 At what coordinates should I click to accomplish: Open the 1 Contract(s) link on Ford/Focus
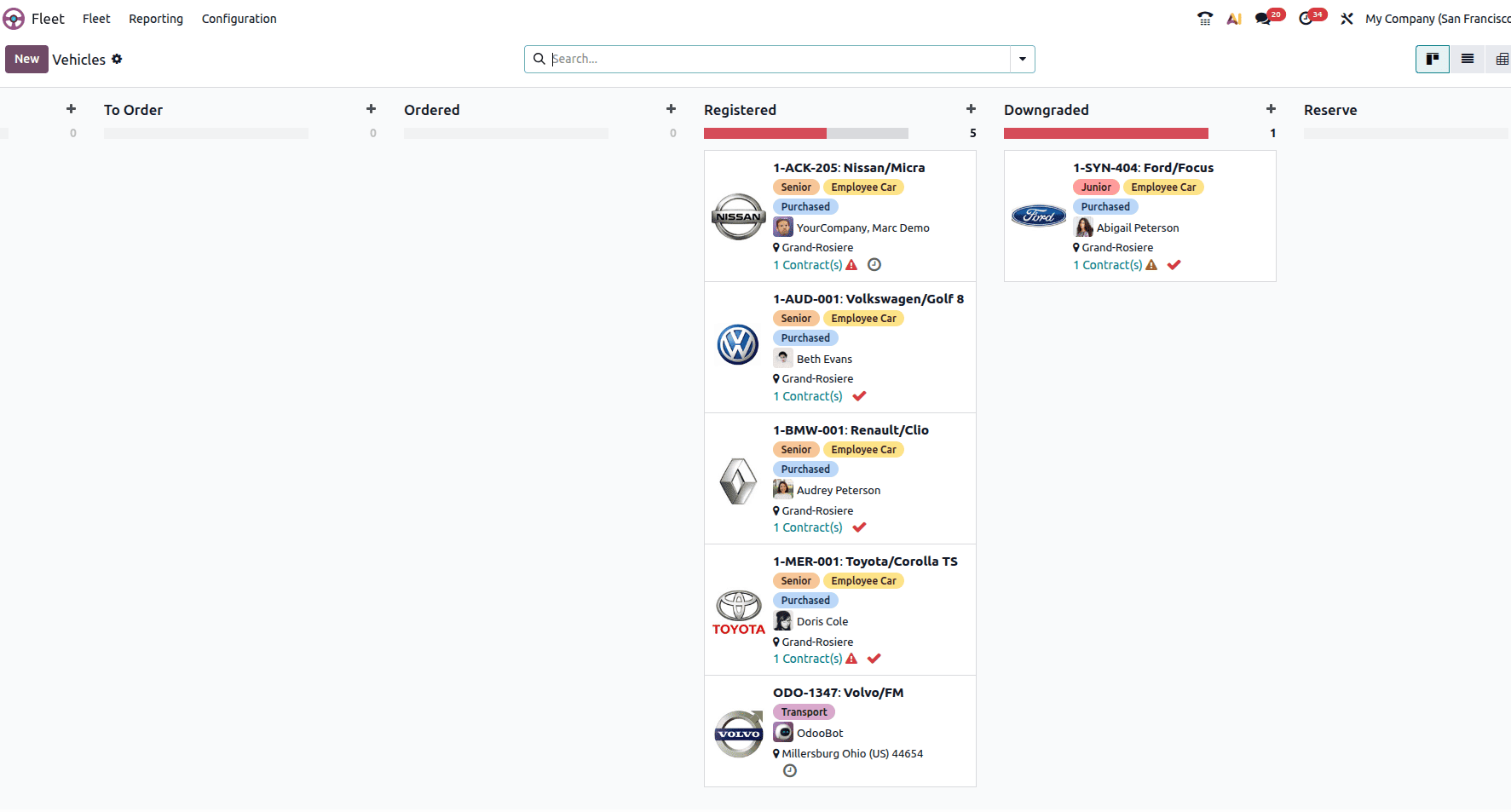click(x=1108, y=265)
